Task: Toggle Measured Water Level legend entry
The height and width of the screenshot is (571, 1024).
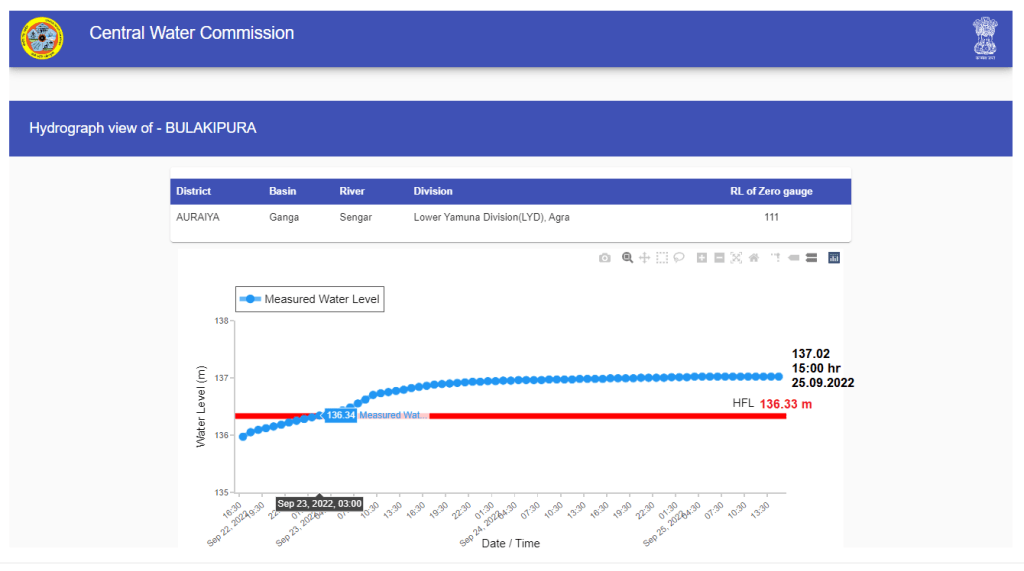Action: 309,299
